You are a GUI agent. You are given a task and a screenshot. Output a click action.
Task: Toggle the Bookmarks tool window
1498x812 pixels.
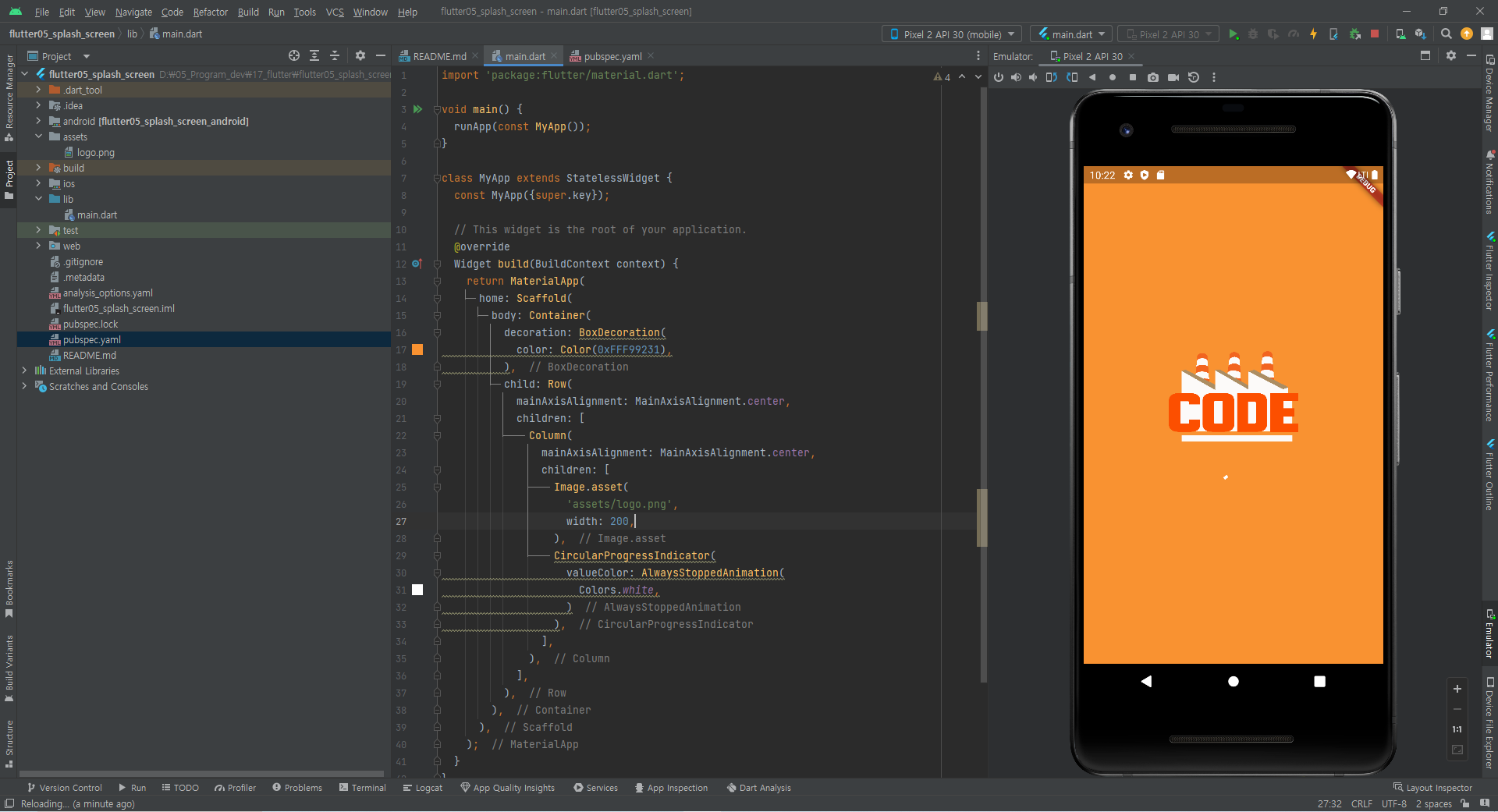click(x=9, y=589)
